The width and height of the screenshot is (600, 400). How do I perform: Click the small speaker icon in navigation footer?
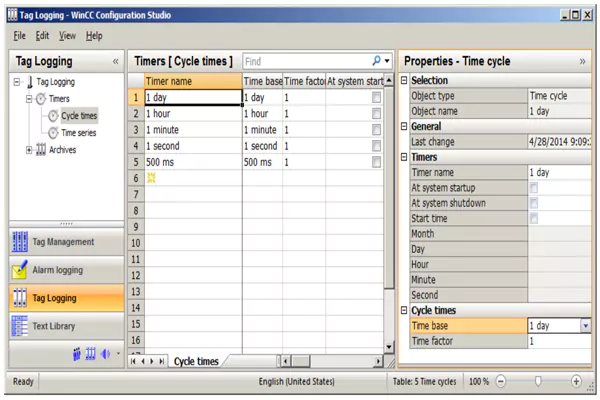(x=105, y=354)
